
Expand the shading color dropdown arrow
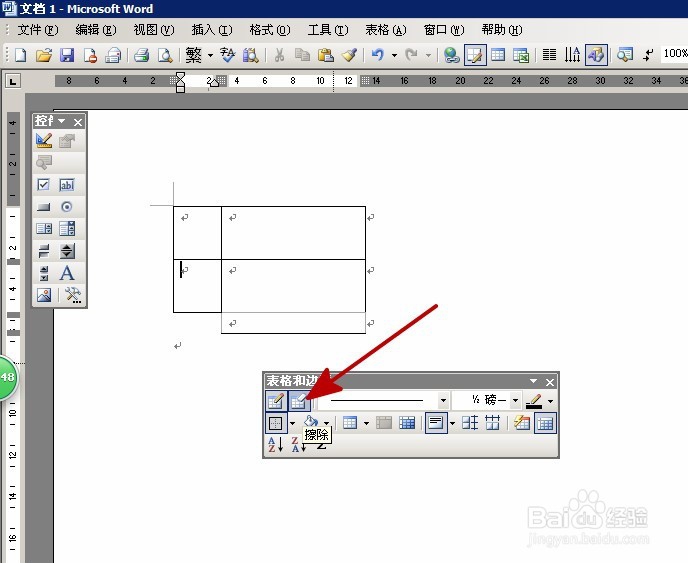326,423
